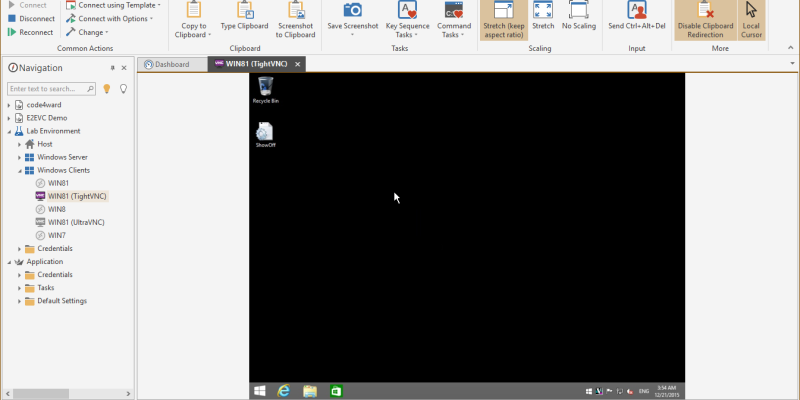Send Ctrl+Alt+Del to the remote session

pos(636,10)
